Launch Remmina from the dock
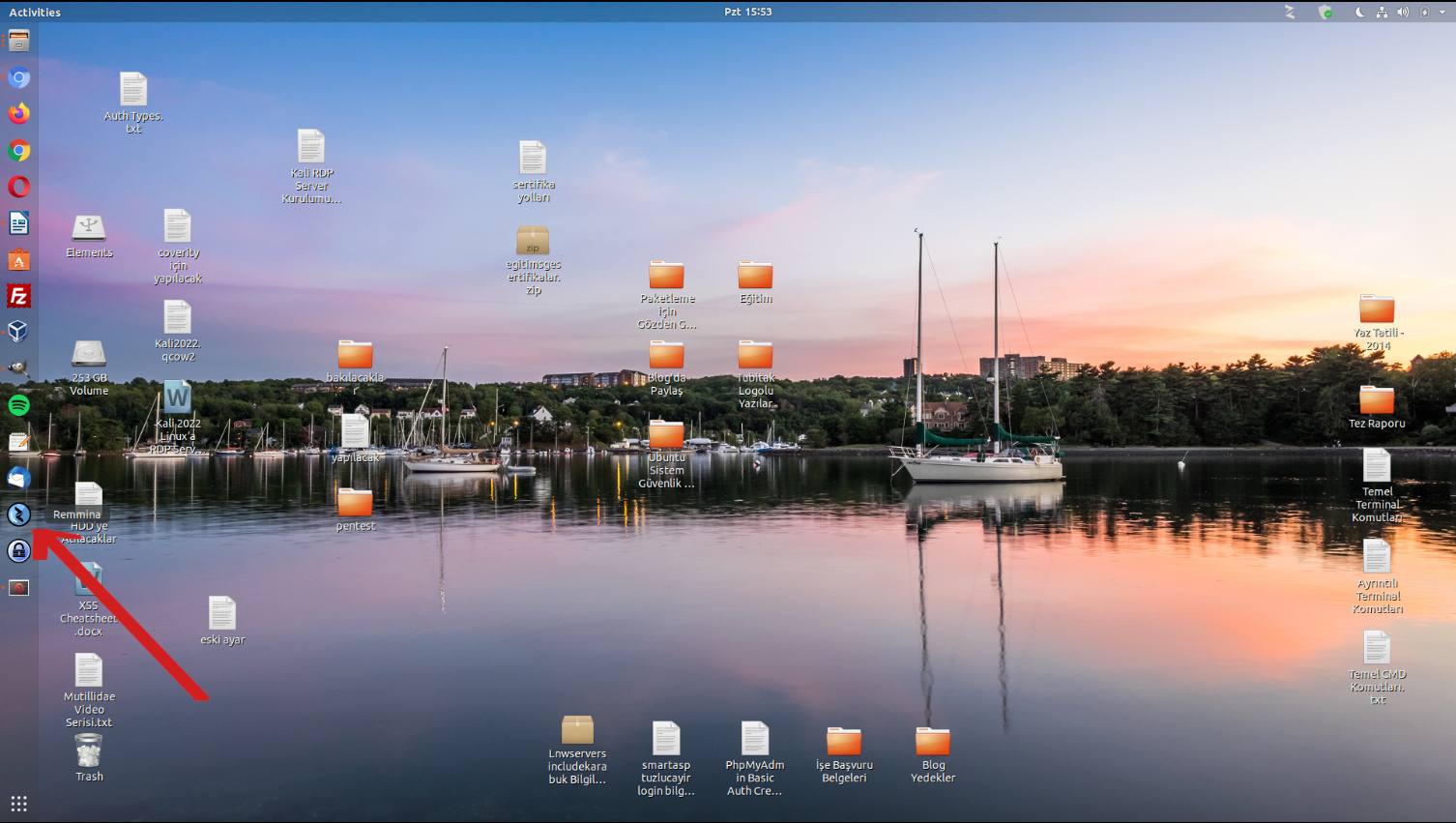The width and height of the screenshot is (1456, 823). (18, 514)
